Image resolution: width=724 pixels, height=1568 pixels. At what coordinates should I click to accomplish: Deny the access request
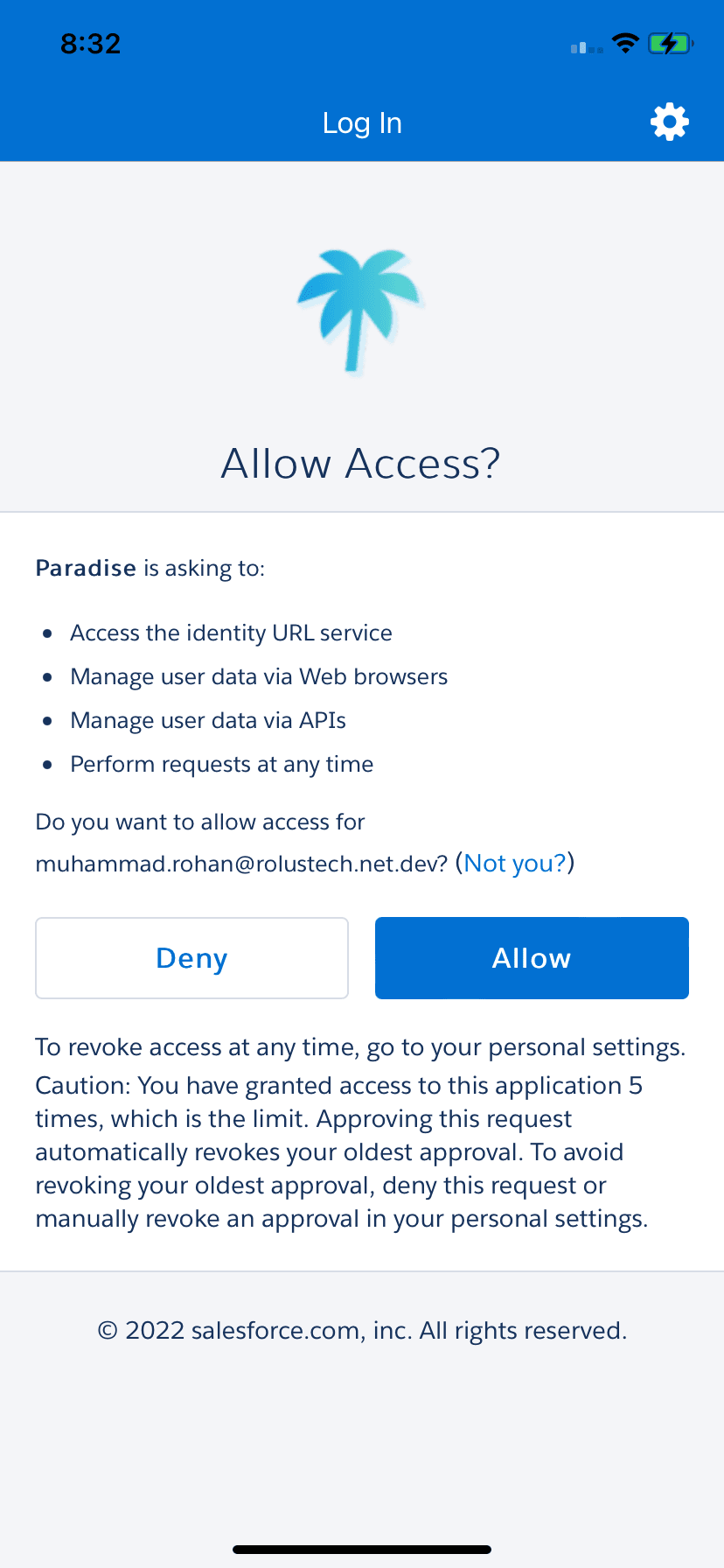tap(191, 958)
